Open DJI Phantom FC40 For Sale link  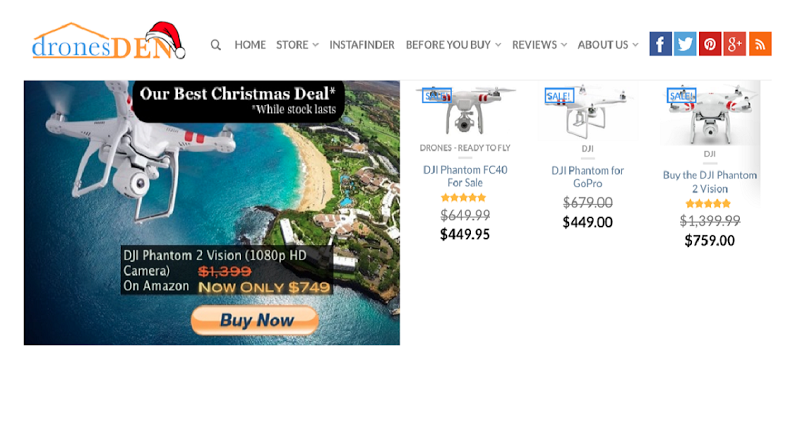point(465,176)
